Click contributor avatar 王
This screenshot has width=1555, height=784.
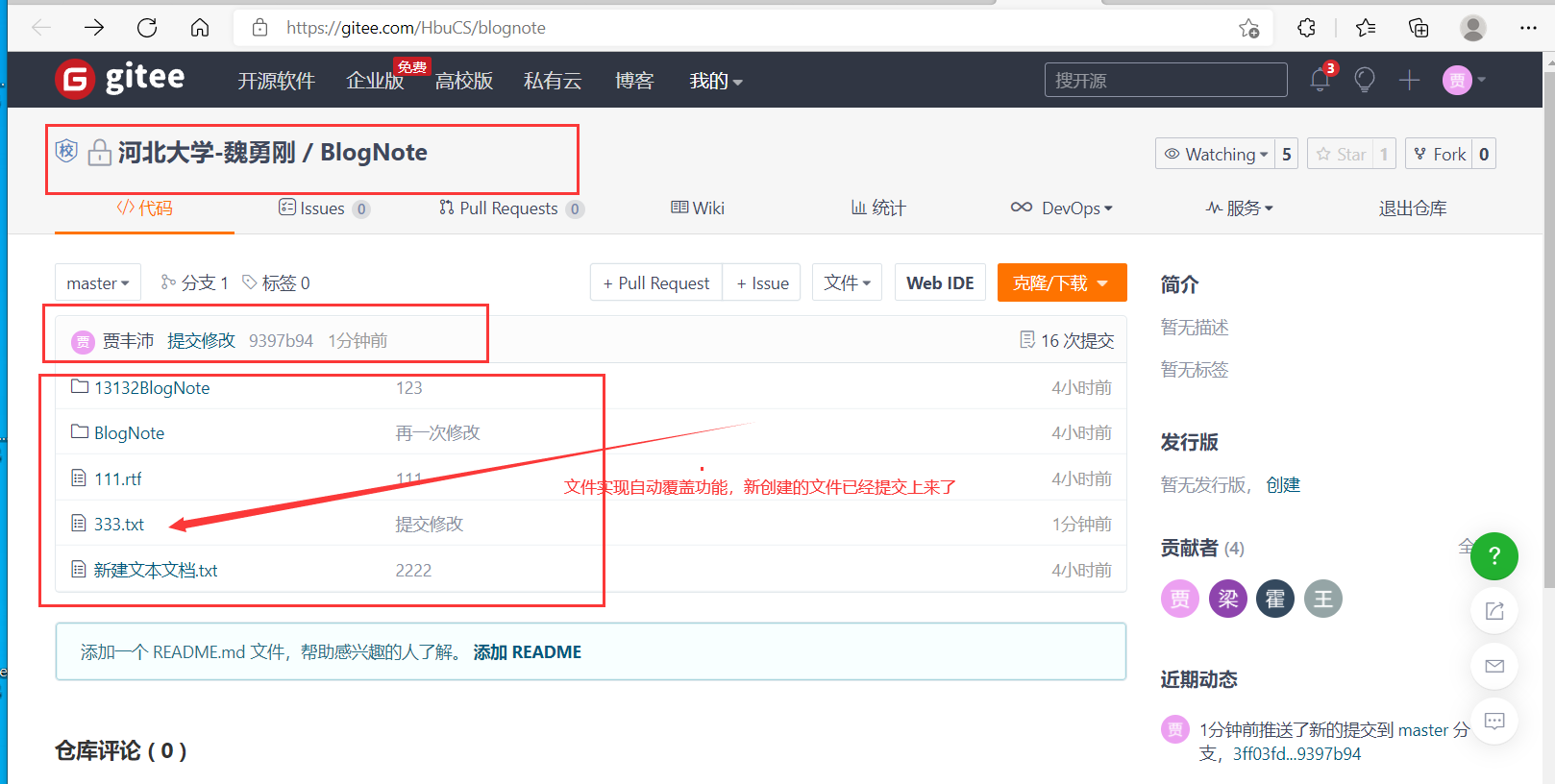click(1323, 599)
